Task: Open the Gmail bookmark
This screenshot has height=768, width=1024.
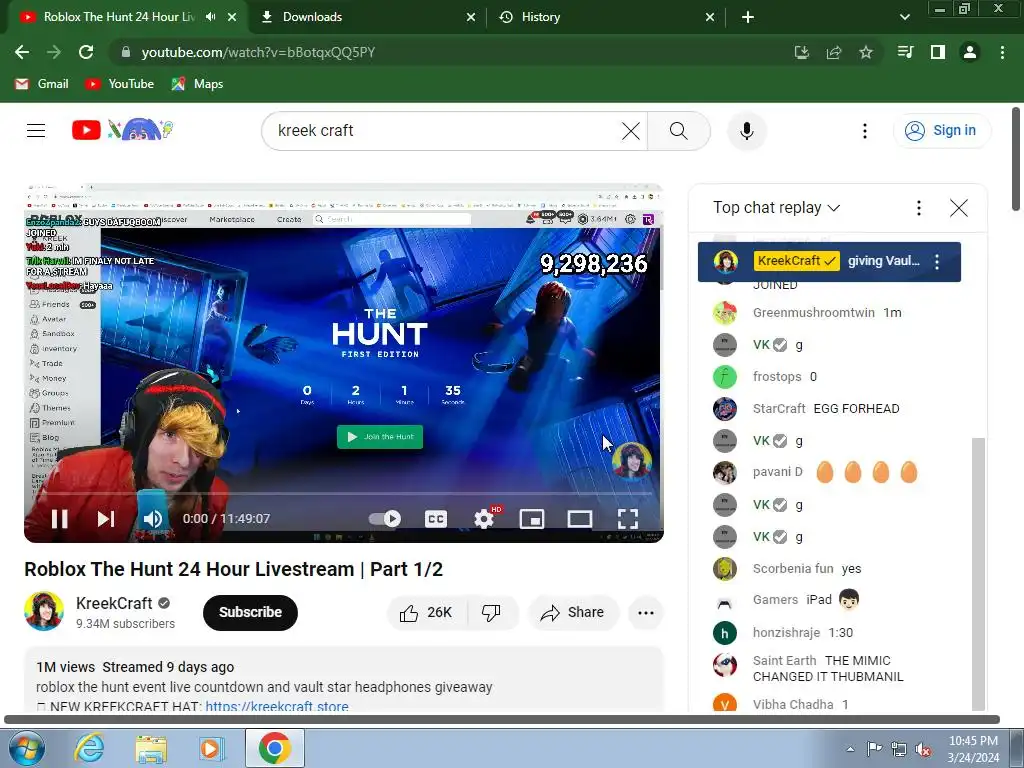Action: (42, 84)
